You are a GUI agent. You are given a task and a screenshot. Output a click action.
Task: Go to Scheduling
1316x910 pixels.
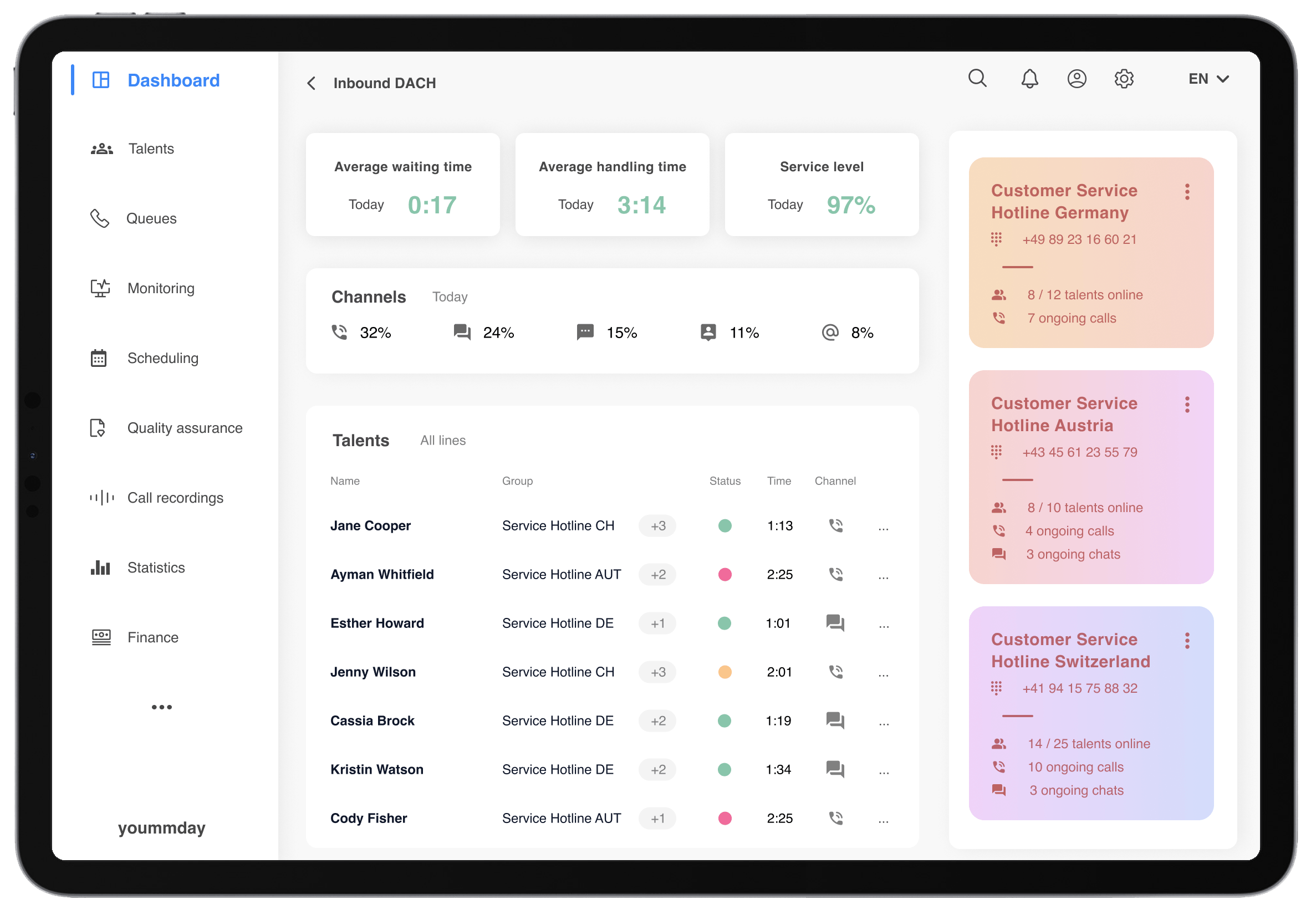click(162, 358)
